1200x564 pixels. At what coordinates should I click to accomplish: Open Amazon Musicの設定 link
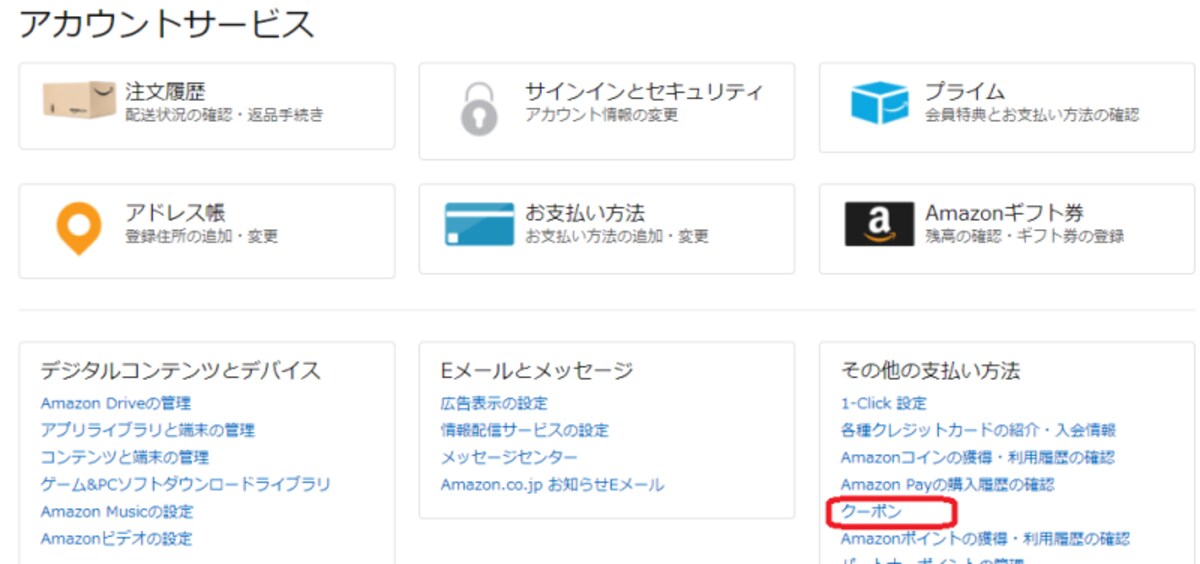pos(117,512)
